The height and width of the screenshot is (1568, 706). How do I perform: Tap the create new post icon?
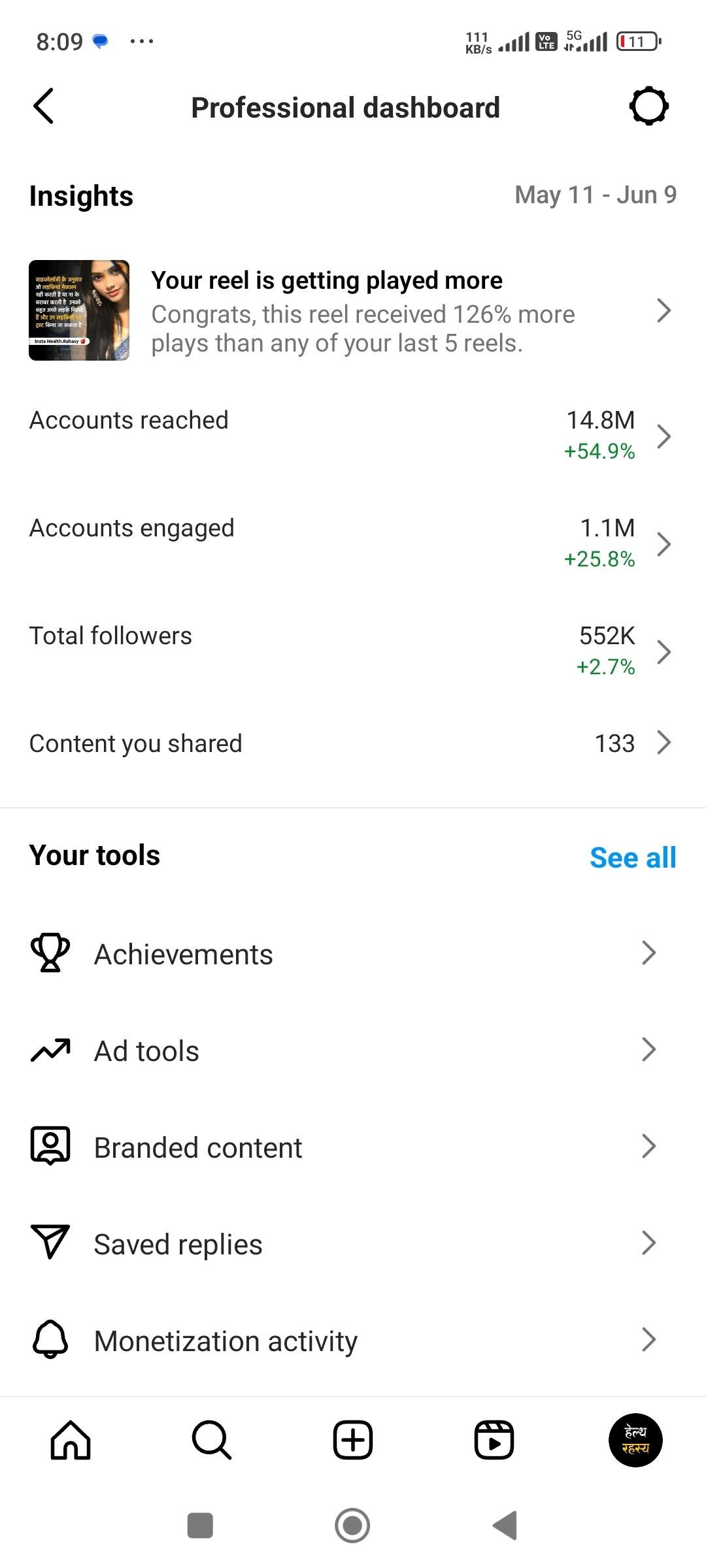coord(353,1440)
